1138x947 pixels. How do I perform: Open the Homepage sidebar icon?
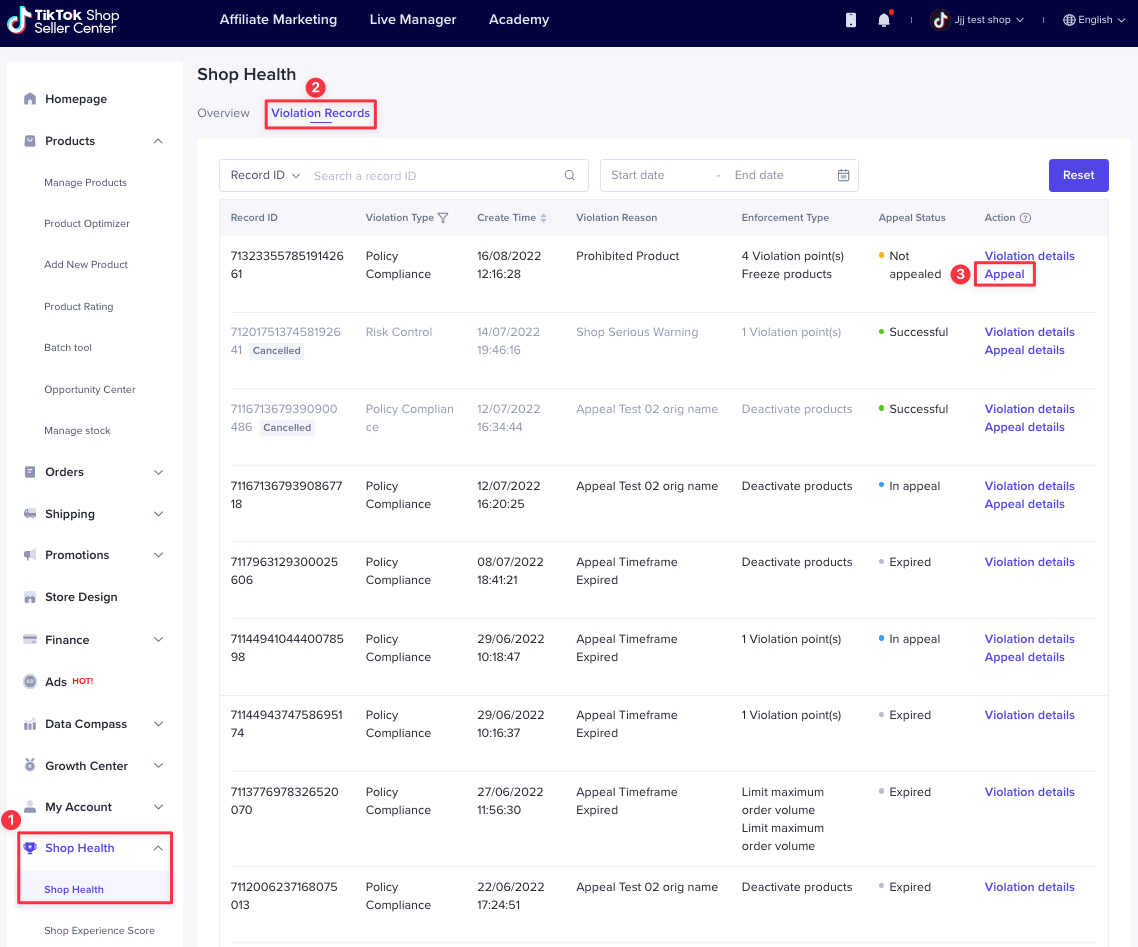(x=30, y=99)
